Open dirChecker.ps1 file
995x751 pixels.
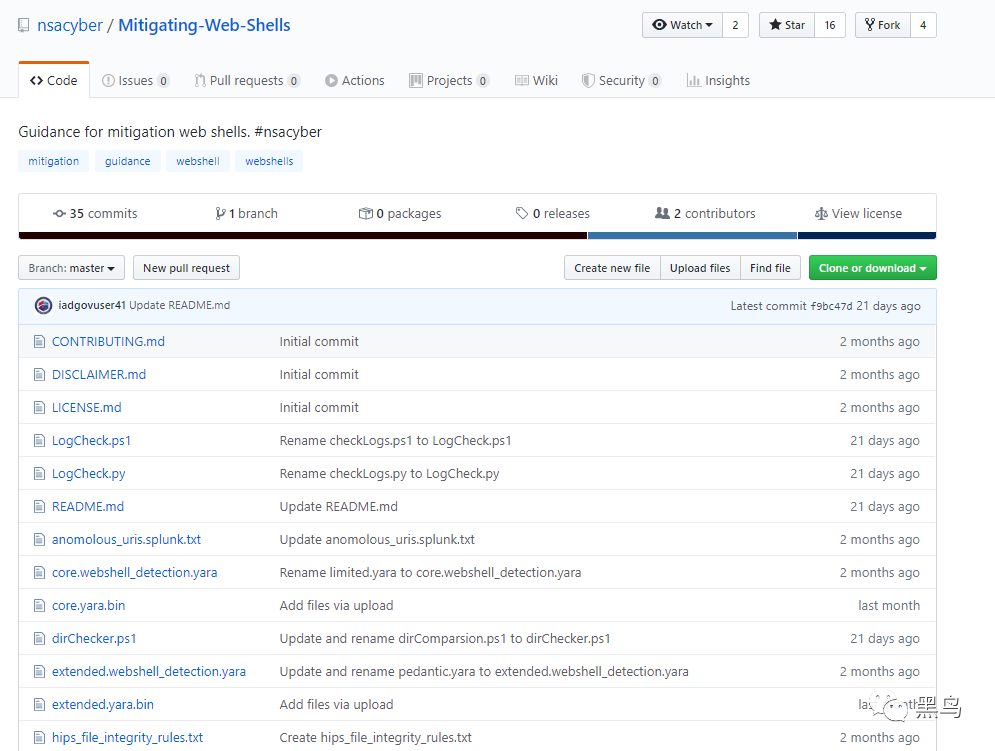tap(94, 639)
